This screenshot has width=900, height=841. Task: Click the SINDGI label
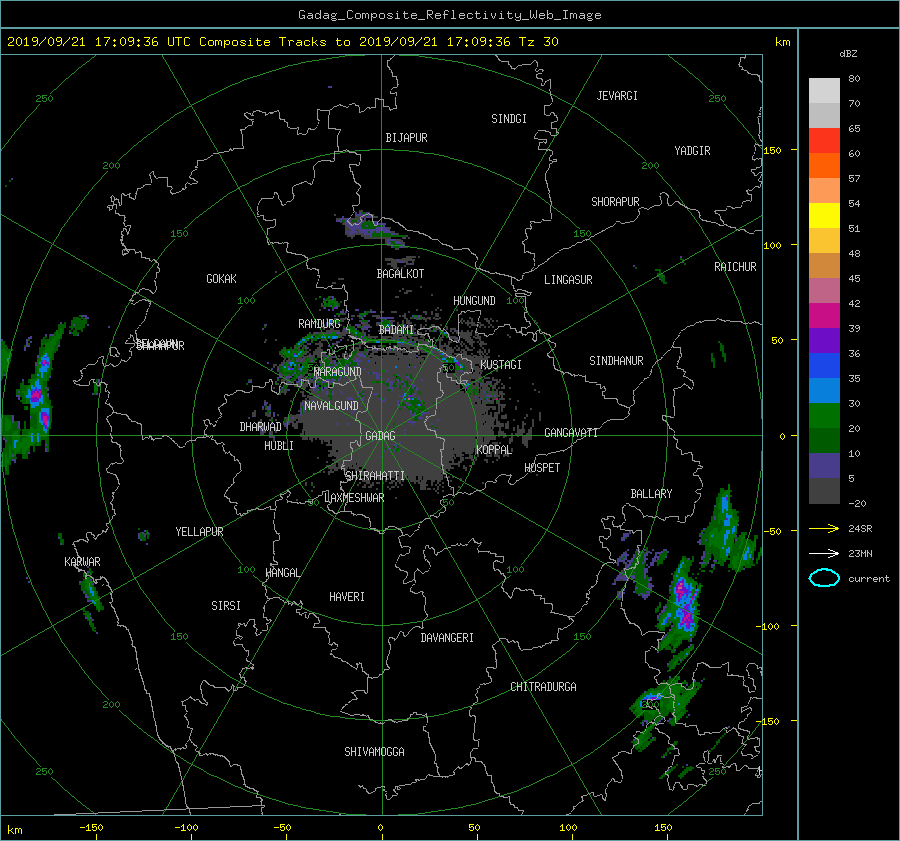point(509,119)
